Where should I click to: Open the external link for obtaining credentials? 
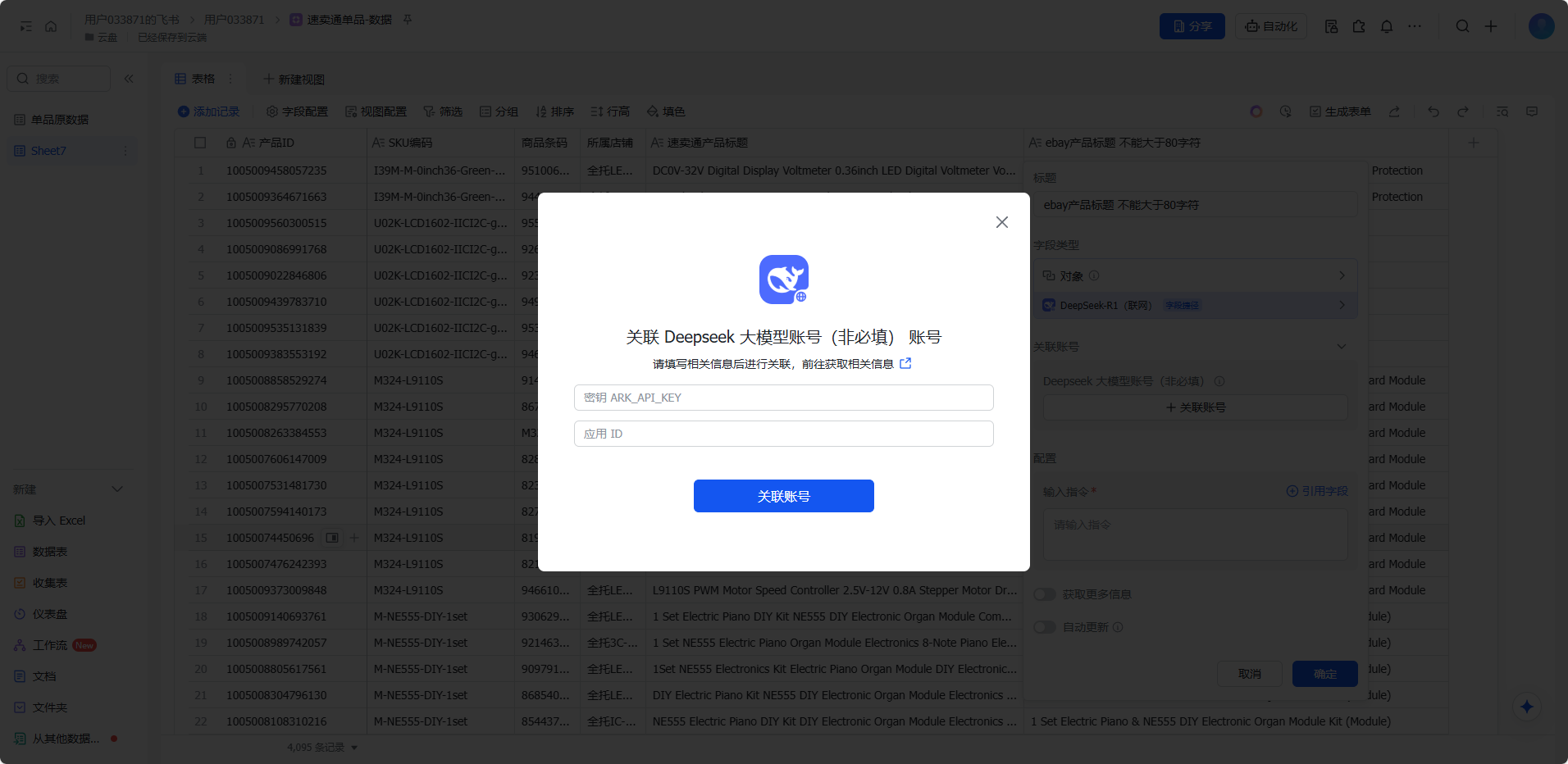(x=905, y=363)
